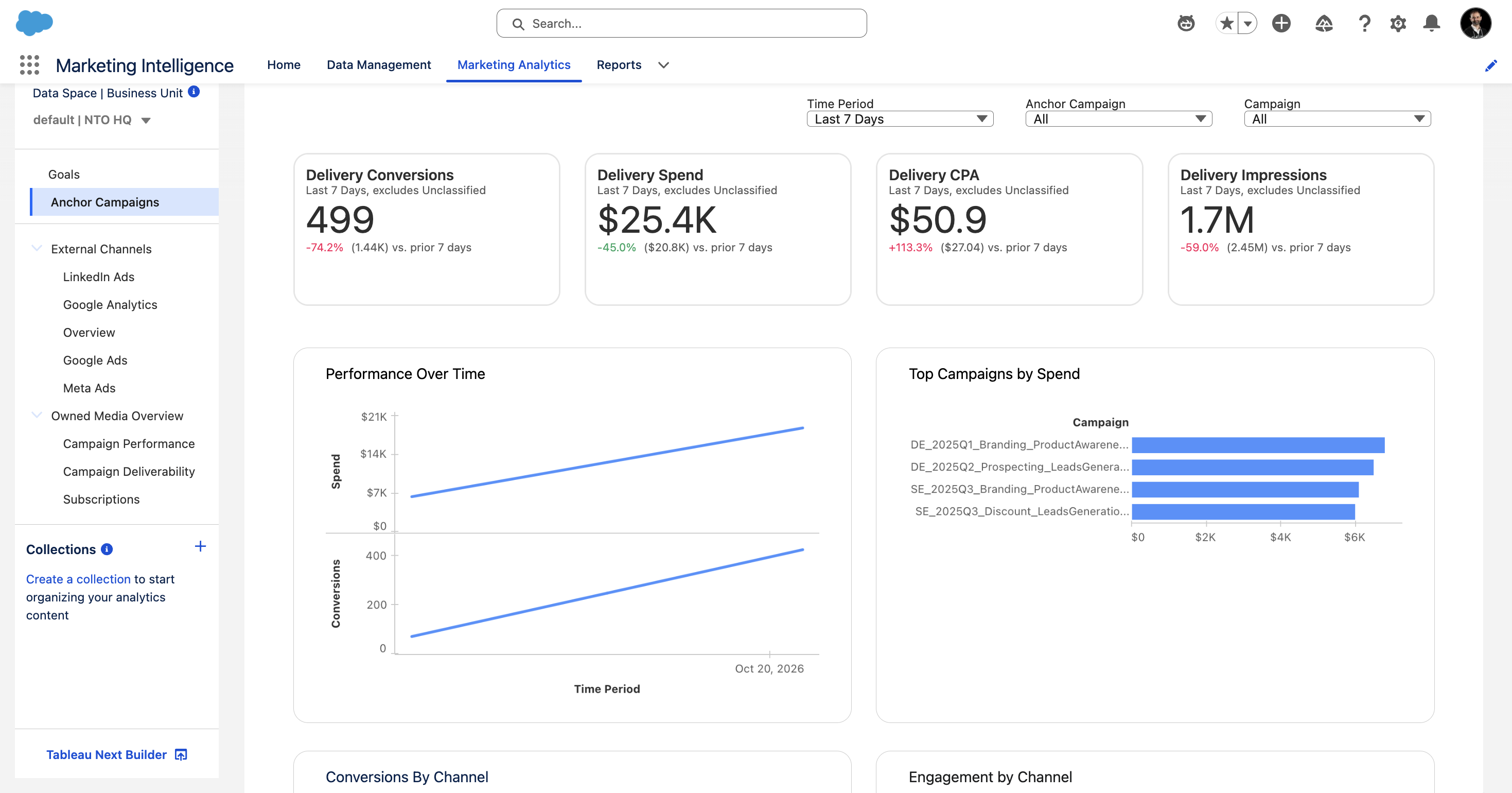Open the default | NTO HQ selector
This screenshot has height=793, width=1512.
click(x=92, y=120)
